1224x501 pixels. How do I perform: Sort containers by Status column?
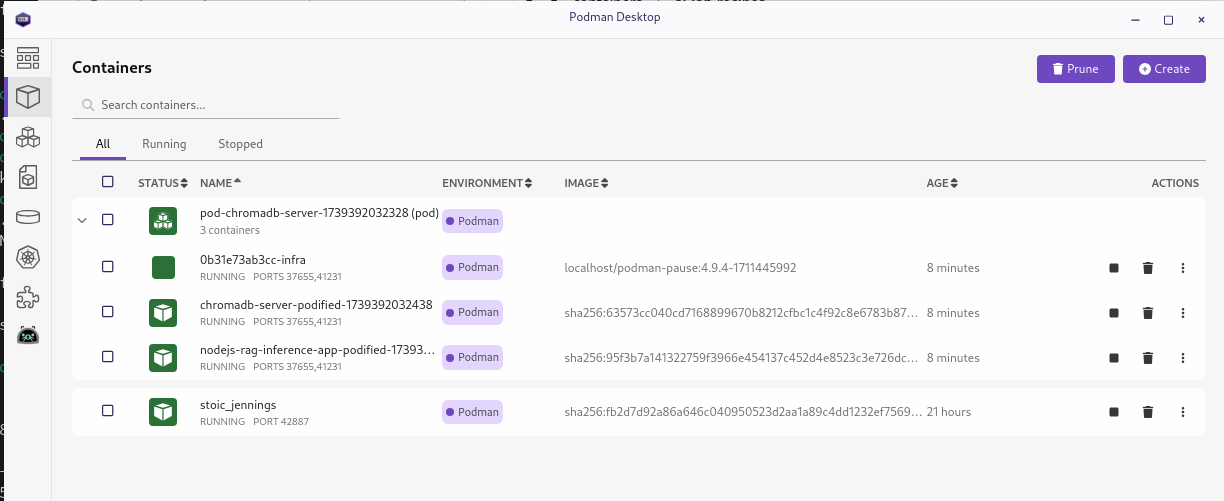click(x=163, y=183)
